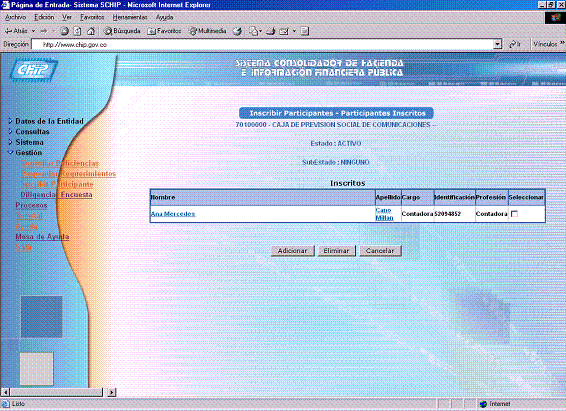The image size is (566, 411).
Task: Open the Favoritos toolbar button
Action: coord(164,31)
